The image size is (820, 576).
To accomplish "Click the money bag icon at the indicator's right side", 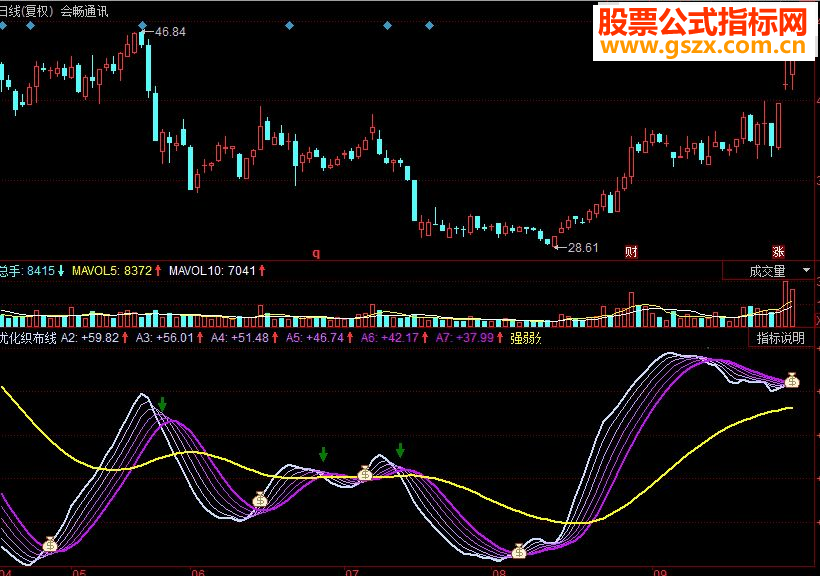I will [794, 378].
